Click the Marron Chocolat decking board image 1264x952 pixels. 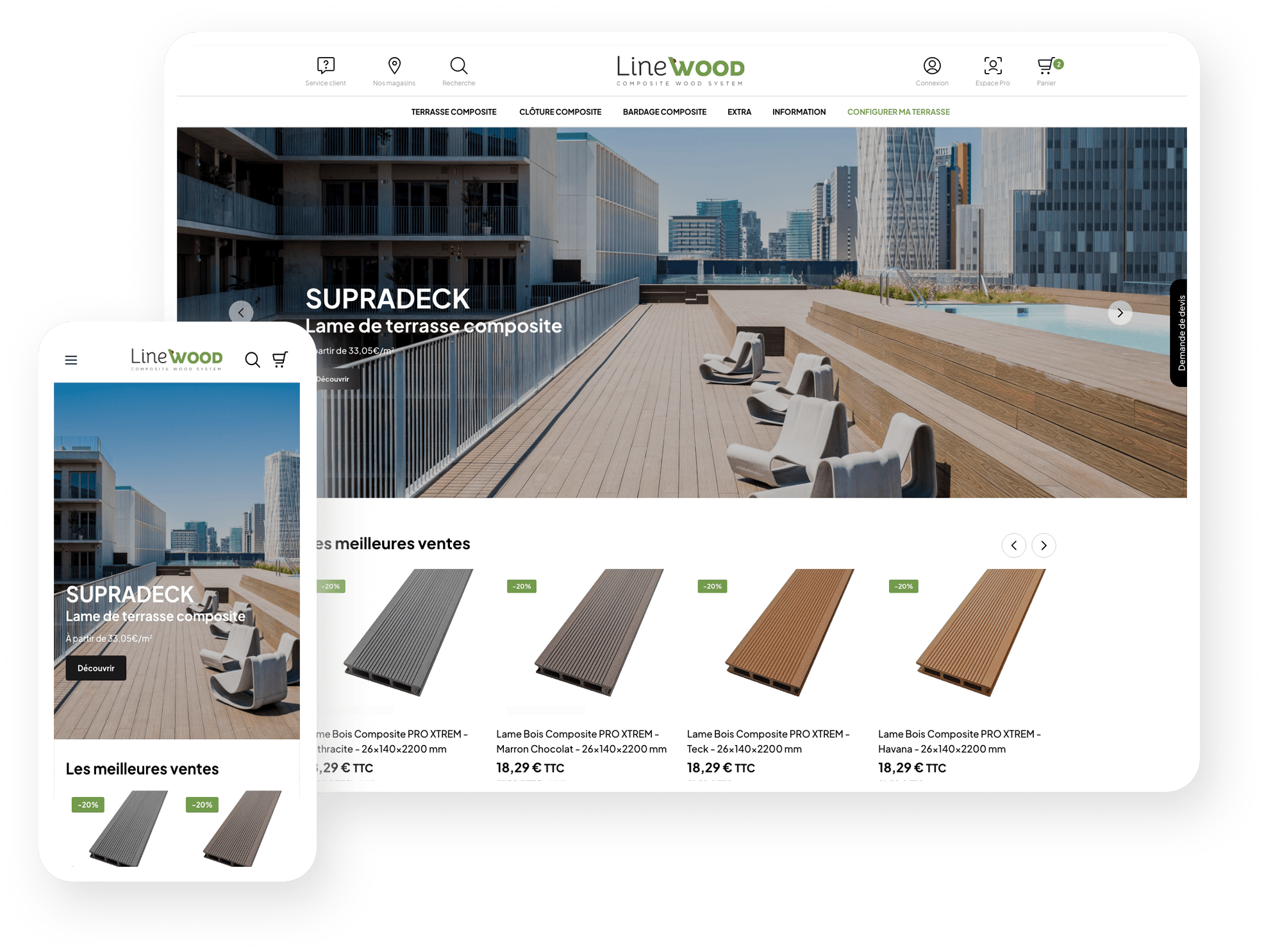click(599, 632)
